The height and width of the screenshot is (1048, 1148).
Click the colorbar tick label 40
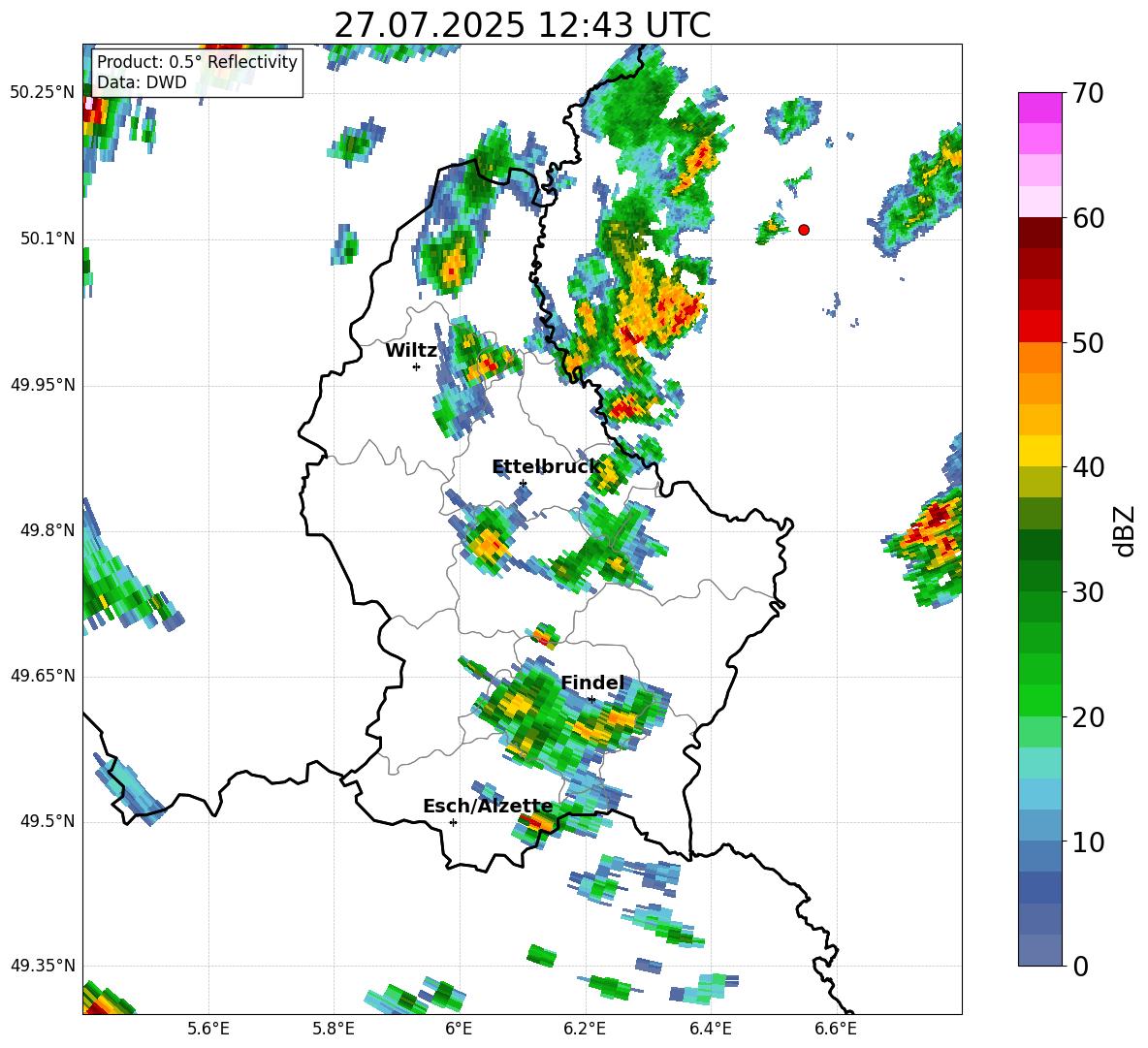coord(1088,467)
